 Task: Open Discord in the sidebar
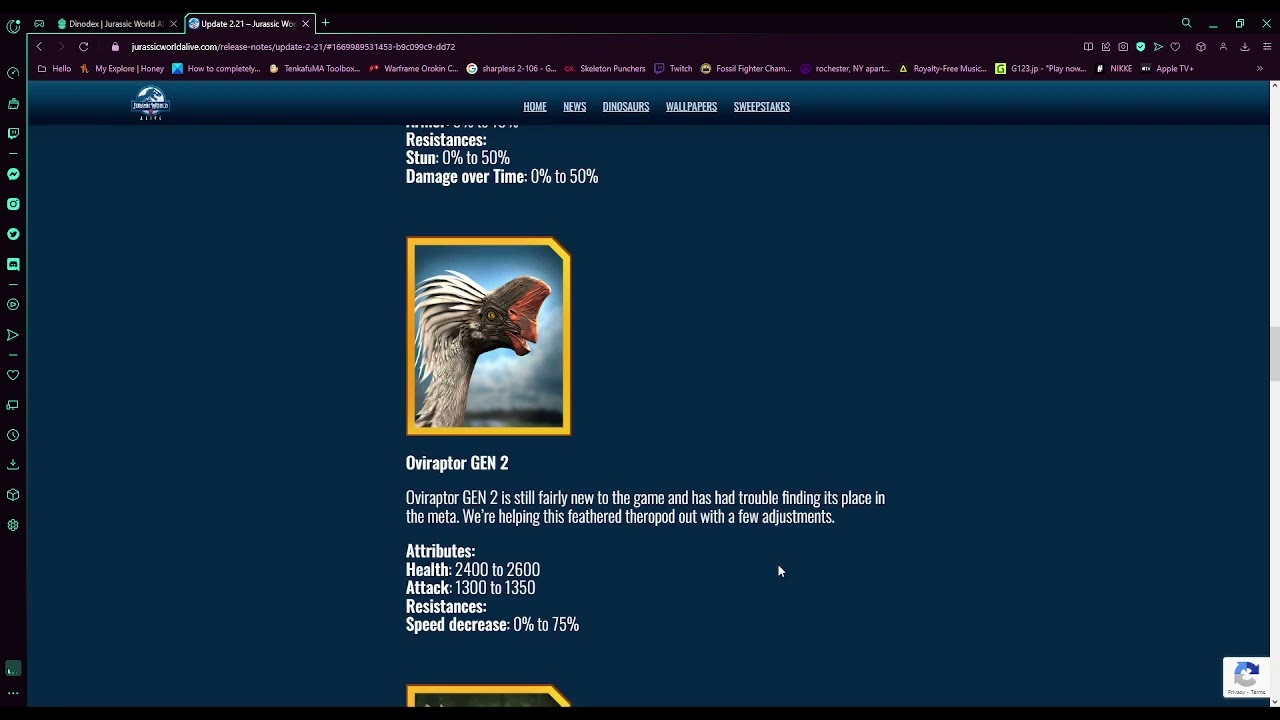(x=13, y=264)
